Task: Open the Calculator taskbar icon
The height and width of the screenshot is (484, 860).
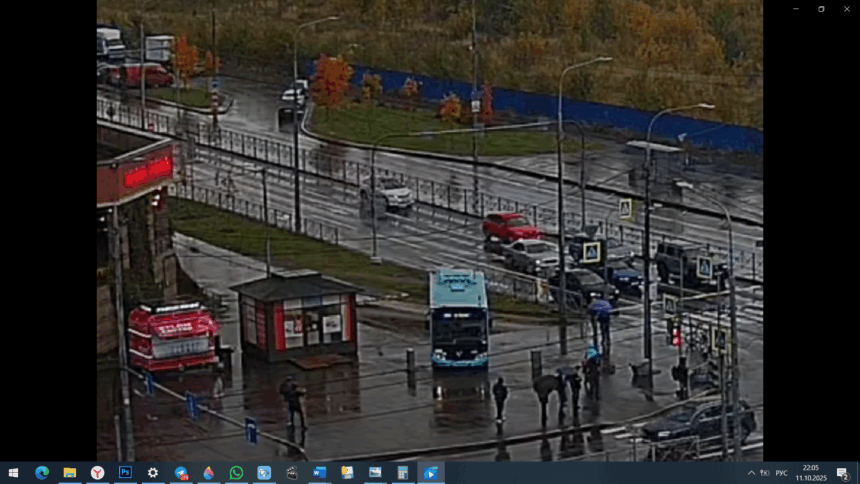Action: pyautogui.click(x=403, y=473)
